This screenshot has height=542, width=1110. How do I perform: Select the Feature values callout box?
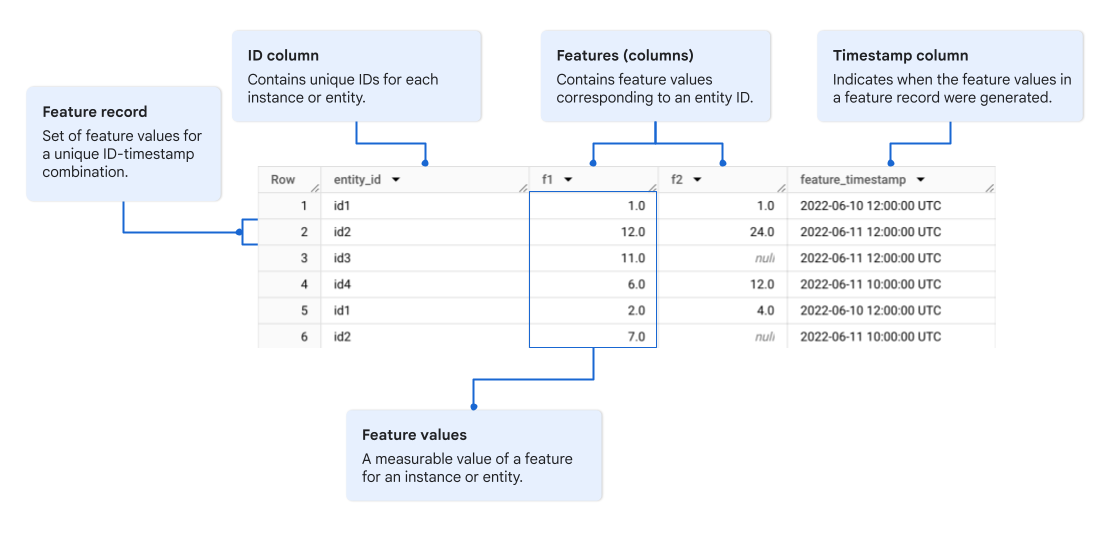point(474,455)
